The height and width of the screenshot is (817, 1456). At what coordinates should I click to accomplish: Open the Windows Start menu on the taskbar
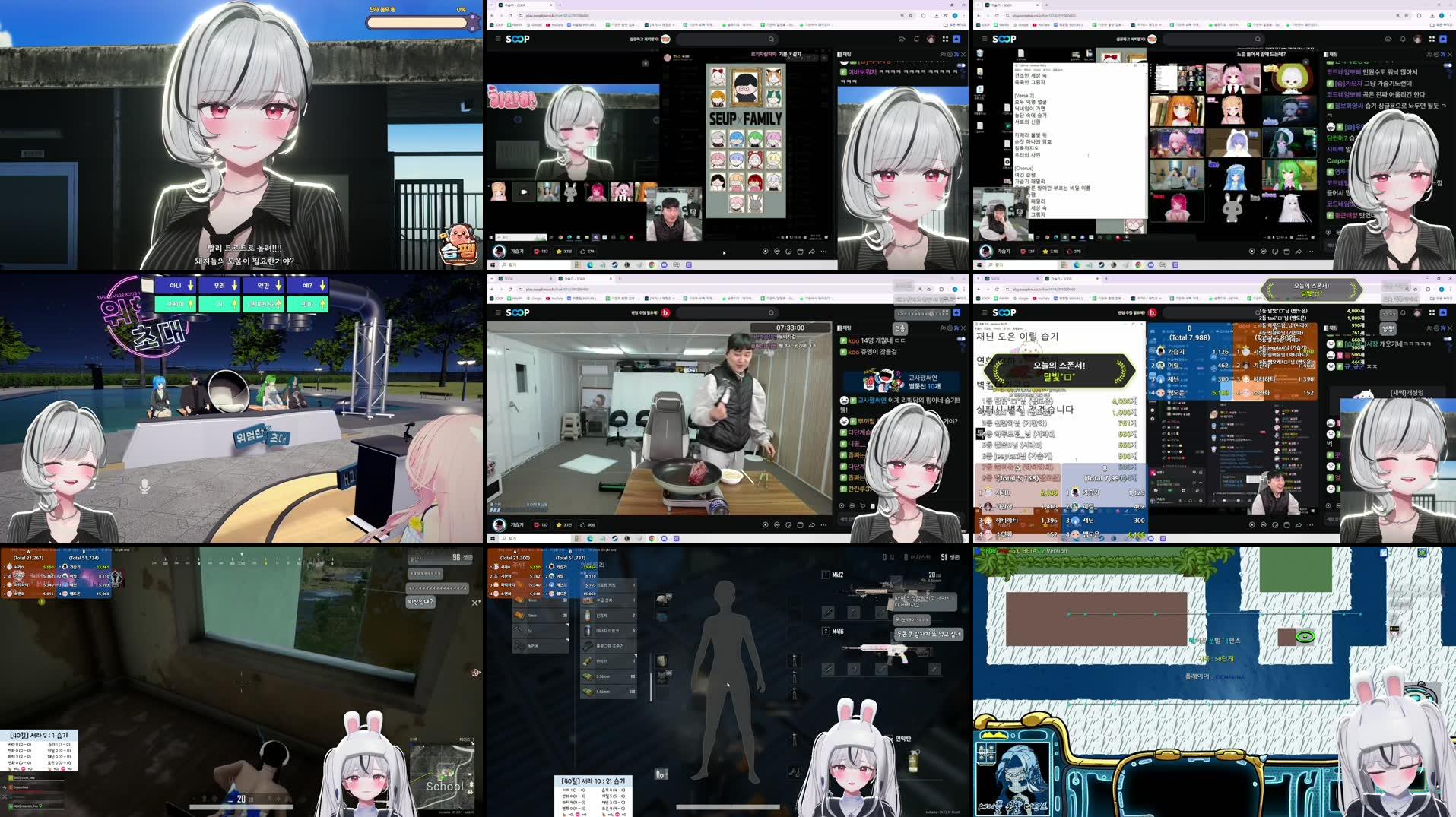[x=491, y=264]
